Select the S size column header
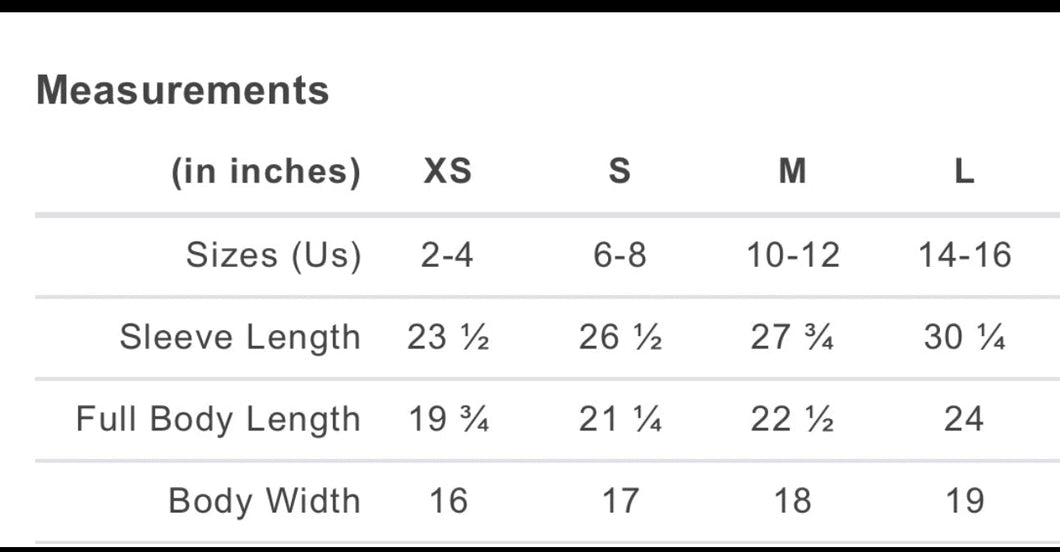This screenshot has height=552, width=1060. (620, 172)
